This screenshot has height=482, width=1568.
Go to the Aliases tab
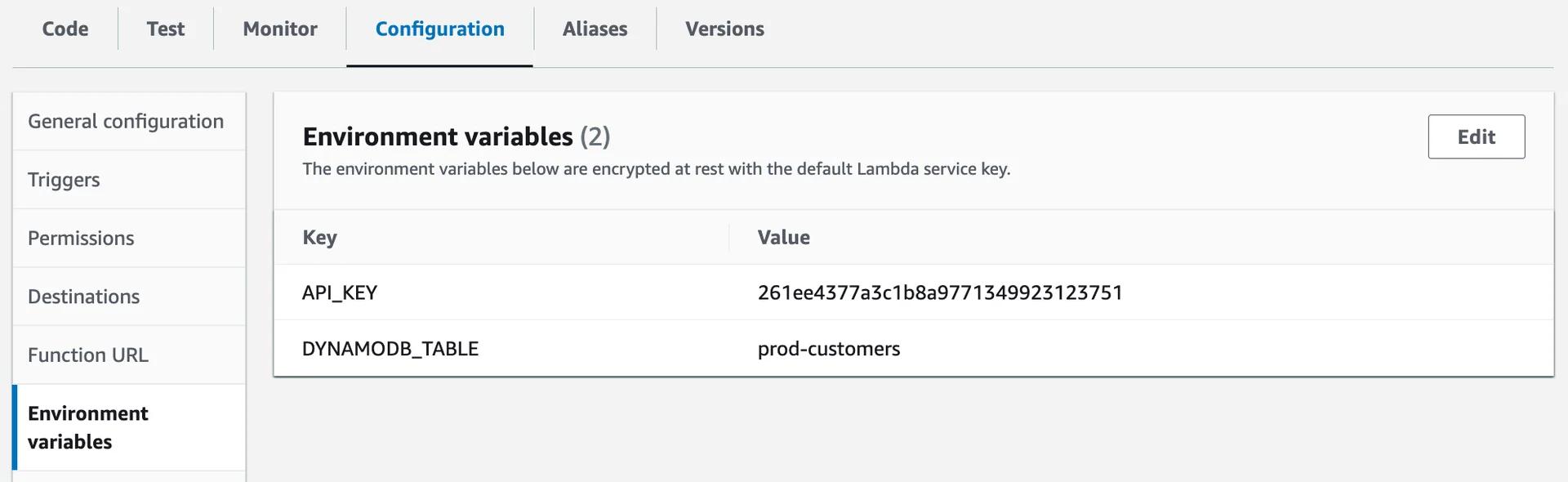595,29
